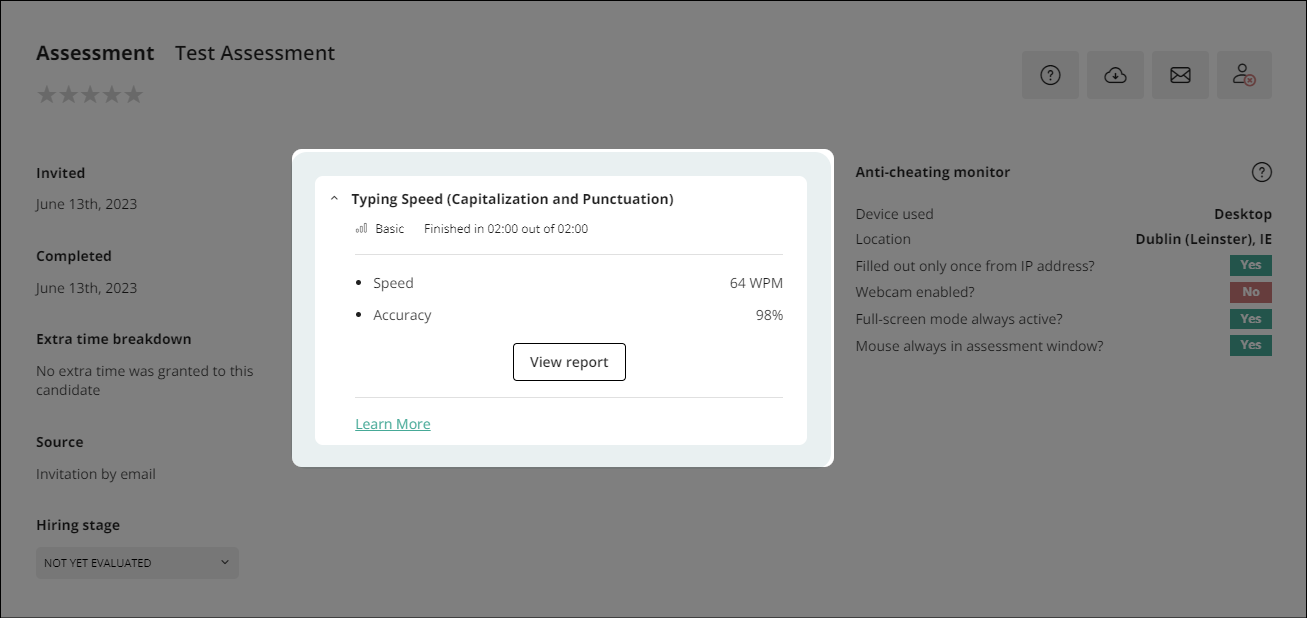The image size is (1307, 618).
Task: Toggle the Webcam enabled No badge
Action: [1250, 291]
